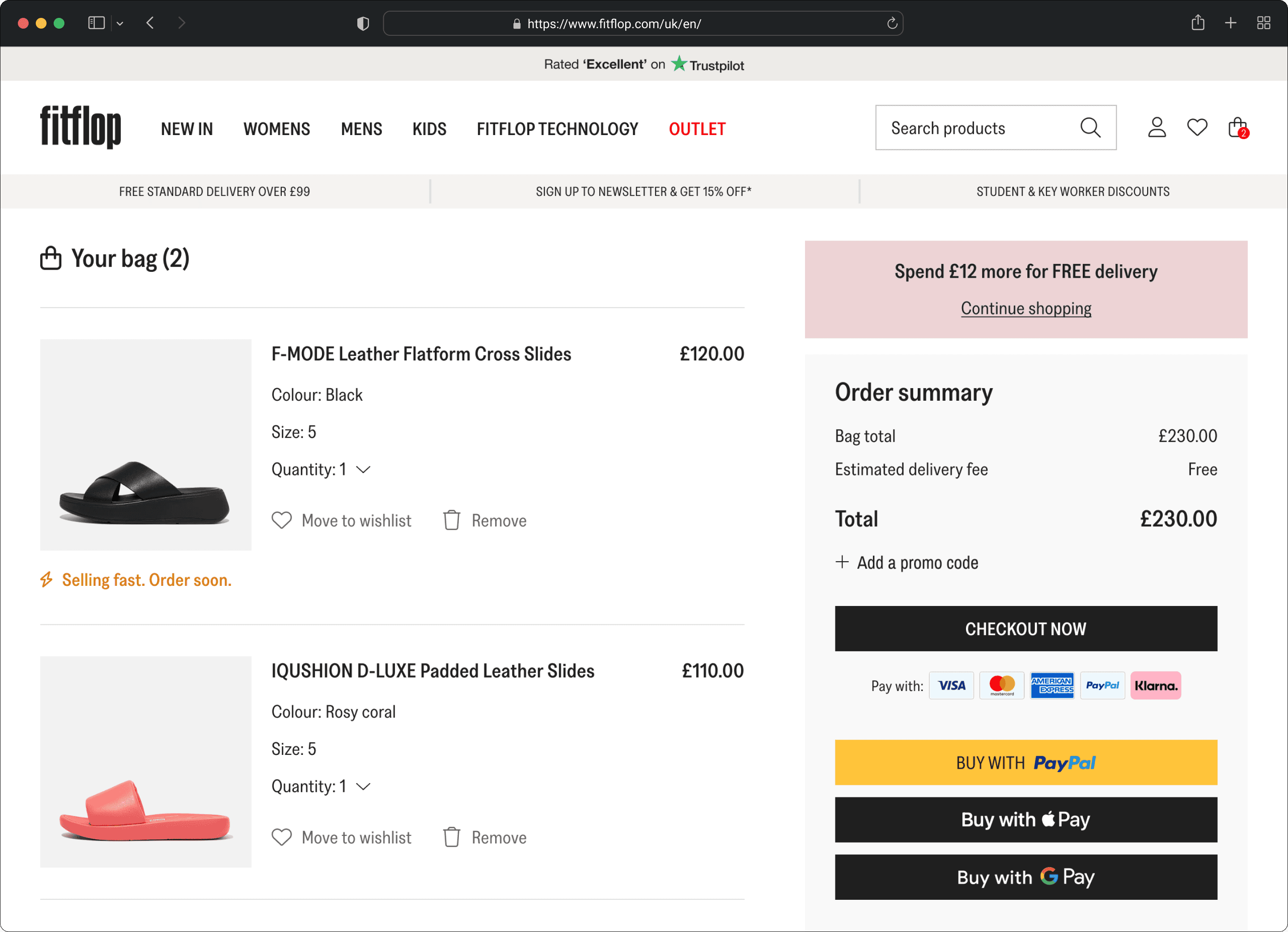Viewport: 1288px width, 932px height.
Task: Expand Add a promo code
Action: 907,562
